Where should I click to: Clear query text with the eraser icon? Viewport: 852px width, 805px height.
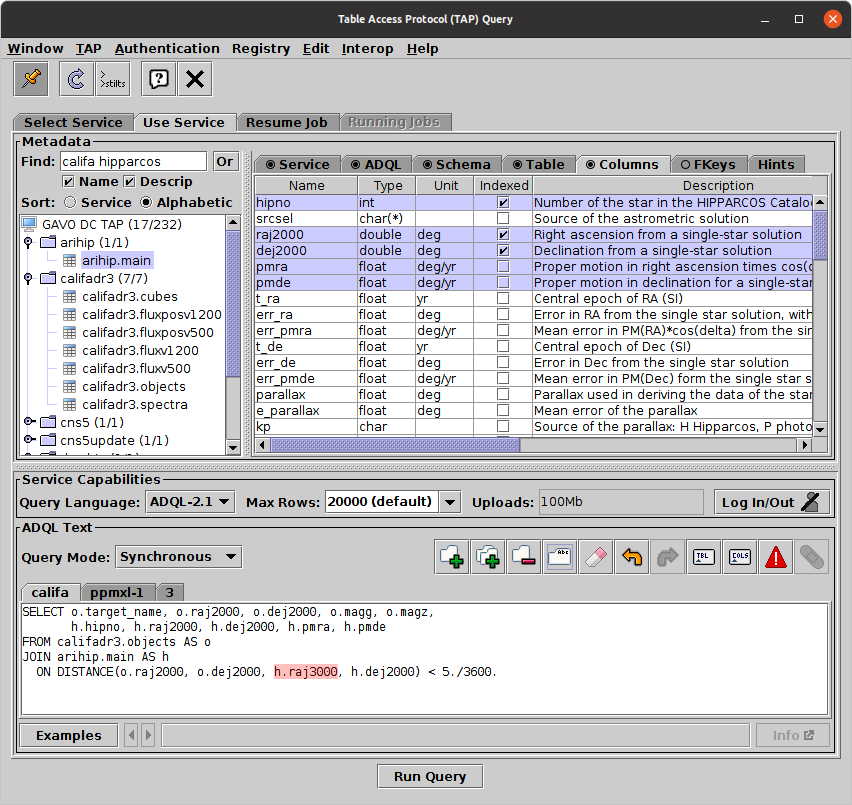point(594,557)
